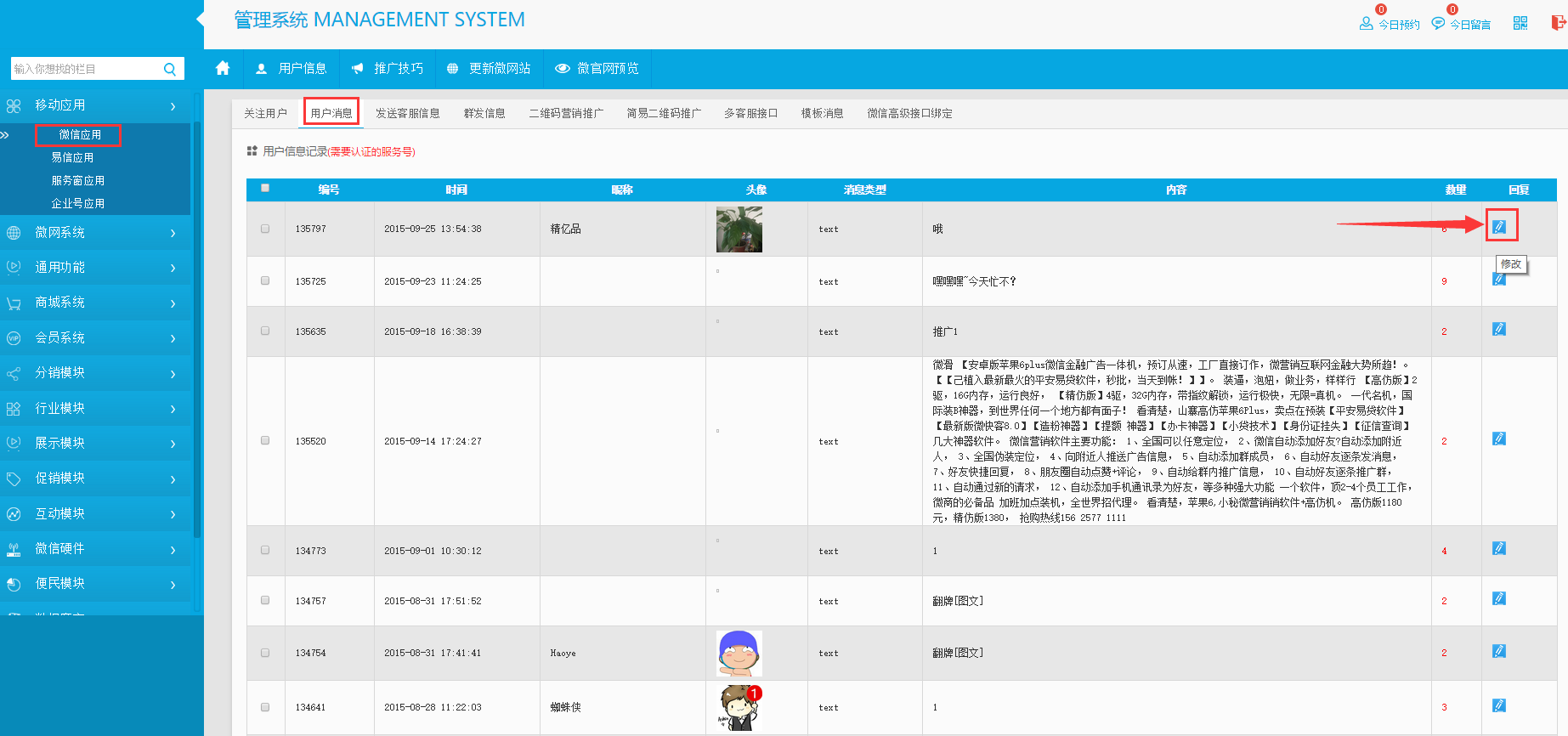Select 易信应用 in the sidebar submenu
This screenshot has width=1568, height=736.
point(72,157)
